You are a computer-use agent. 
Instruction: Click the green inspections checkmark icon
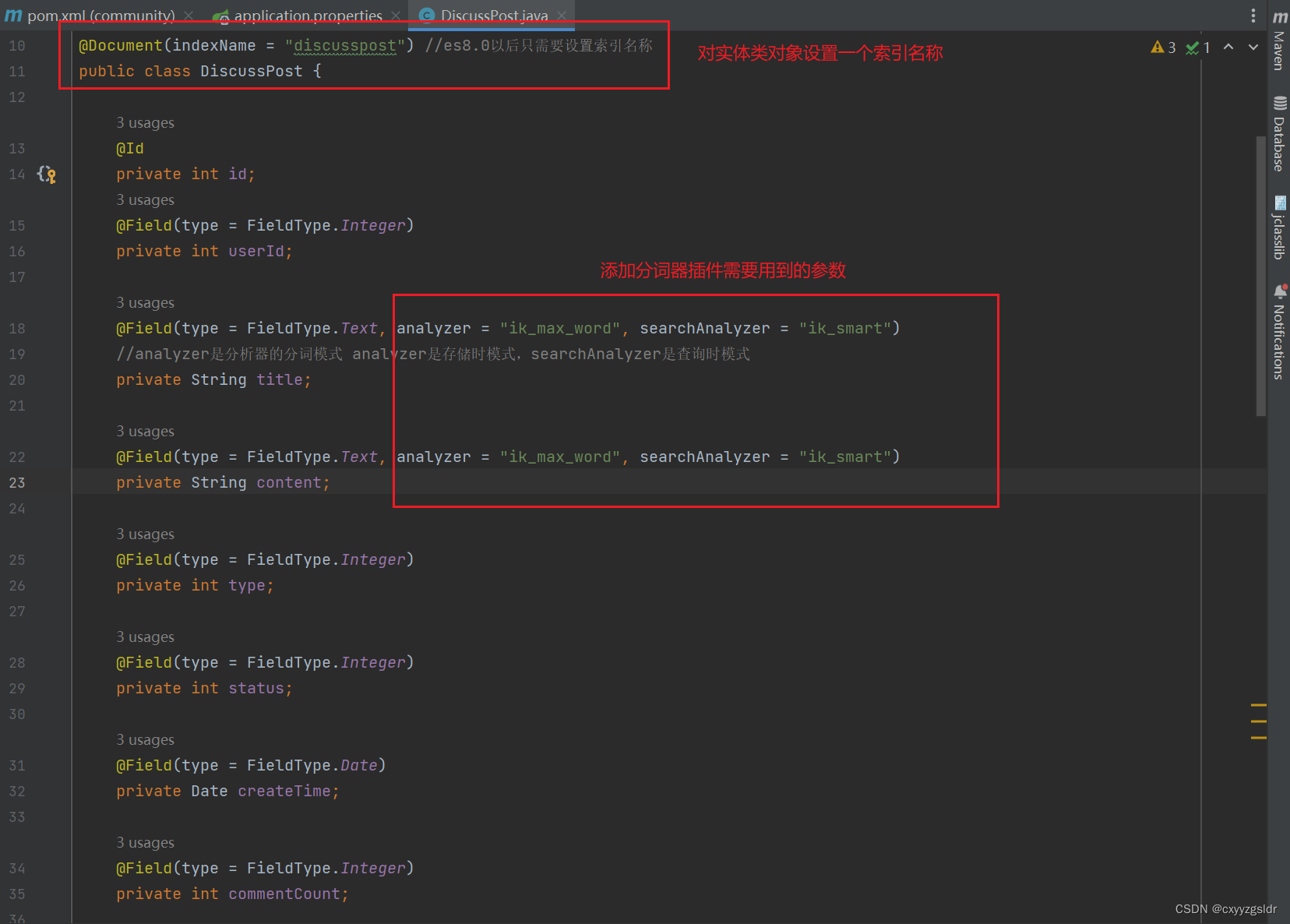click(1192, 47)
